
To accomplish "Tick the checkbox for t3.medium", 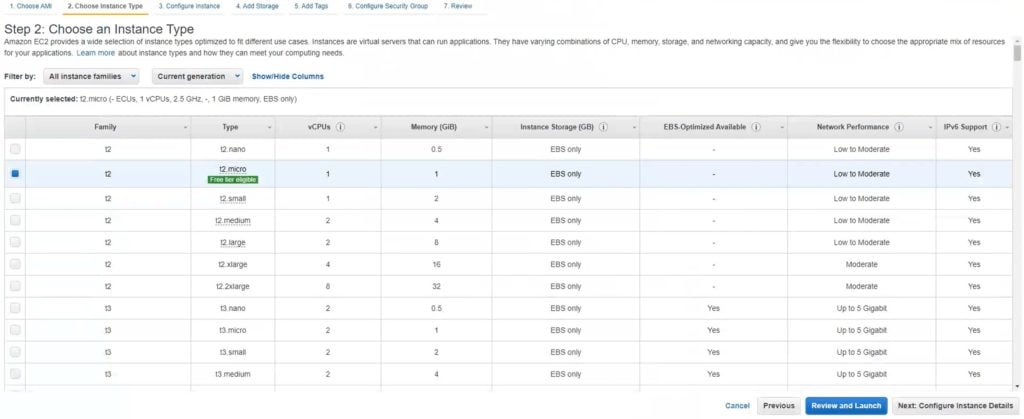I will click(x=15, y=374).
